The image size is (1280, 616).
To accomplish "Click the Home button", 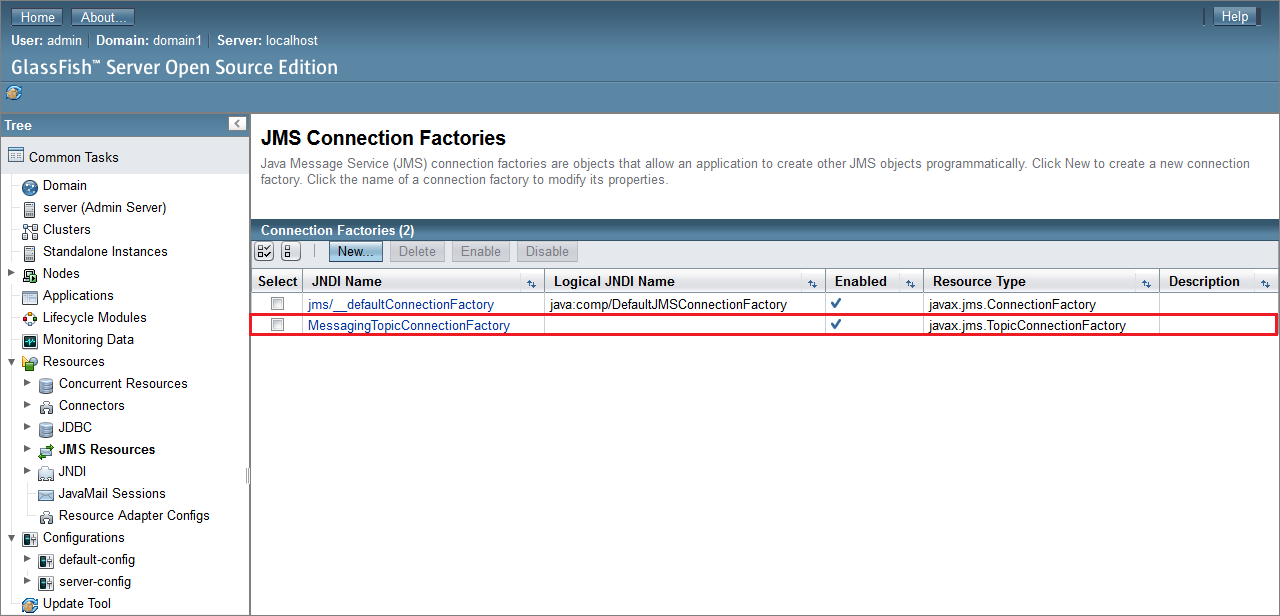I will (38, 17).
